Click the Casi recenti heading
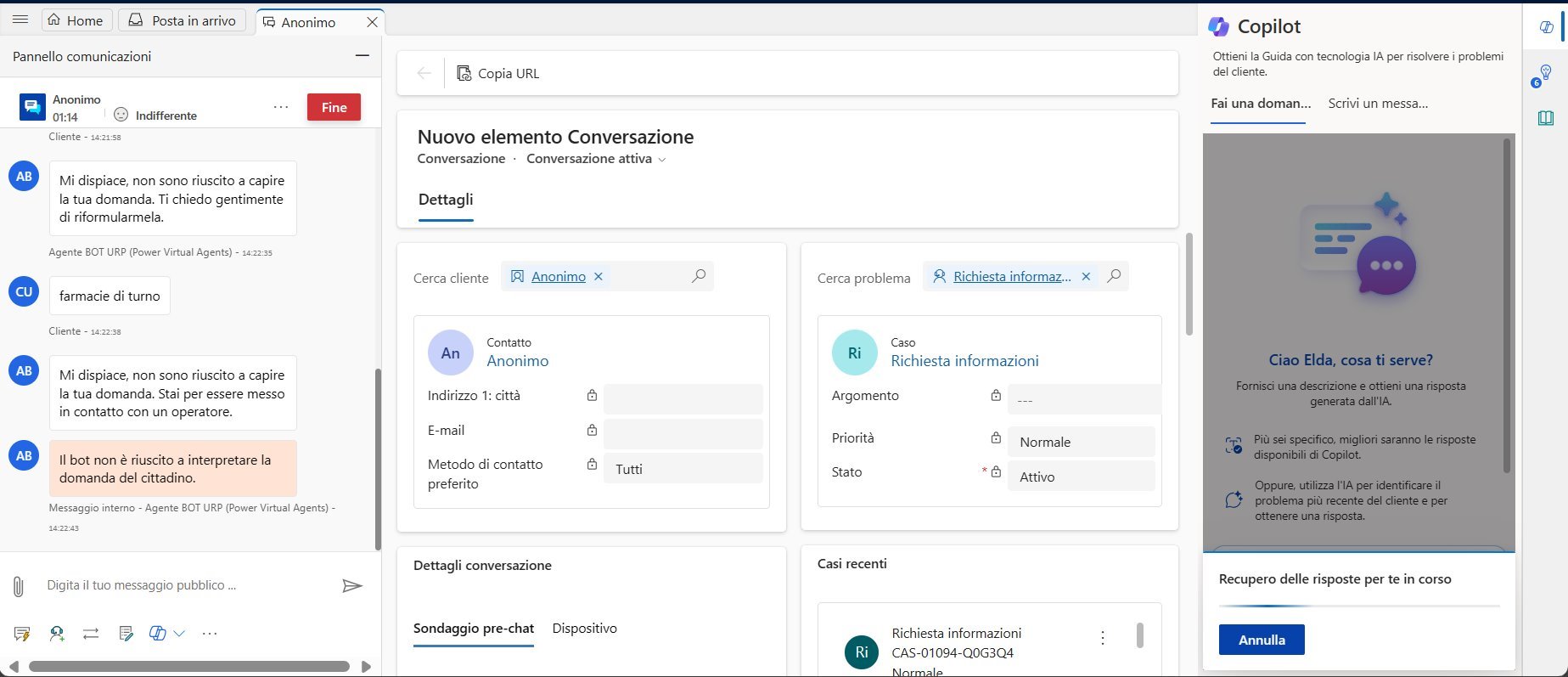This screenshot has height=677, width=1568. [851, 563]
